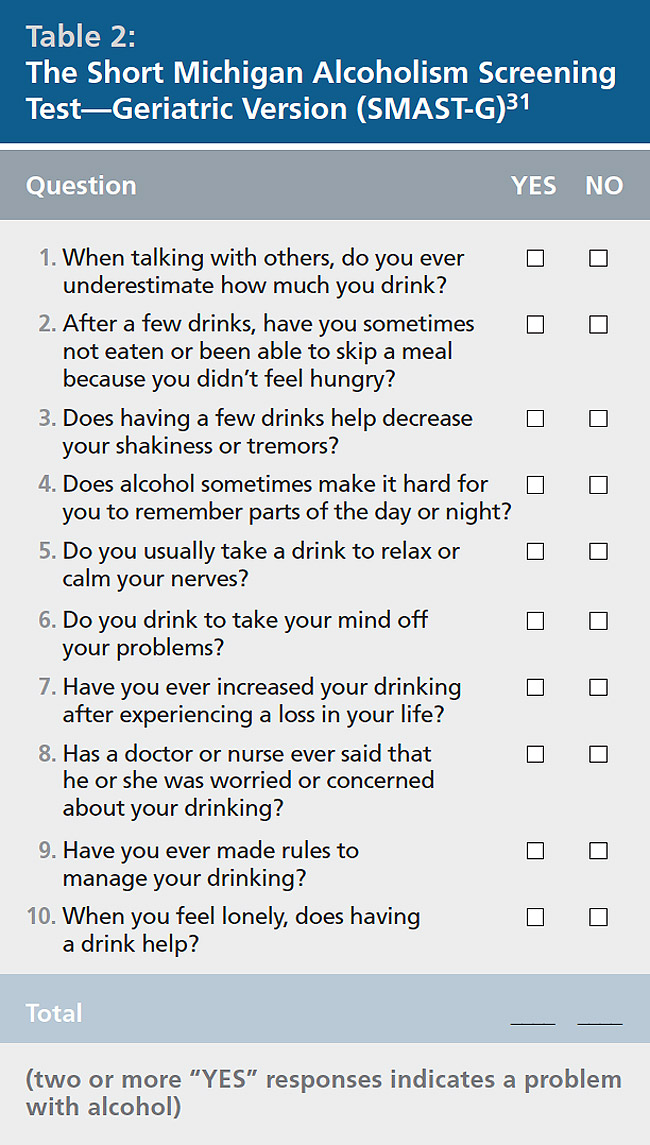The height and width of the screenshot is (1145, 650).
Task: Check YES for question 1 underestimate drinking
Action: (x=535, y=258)
